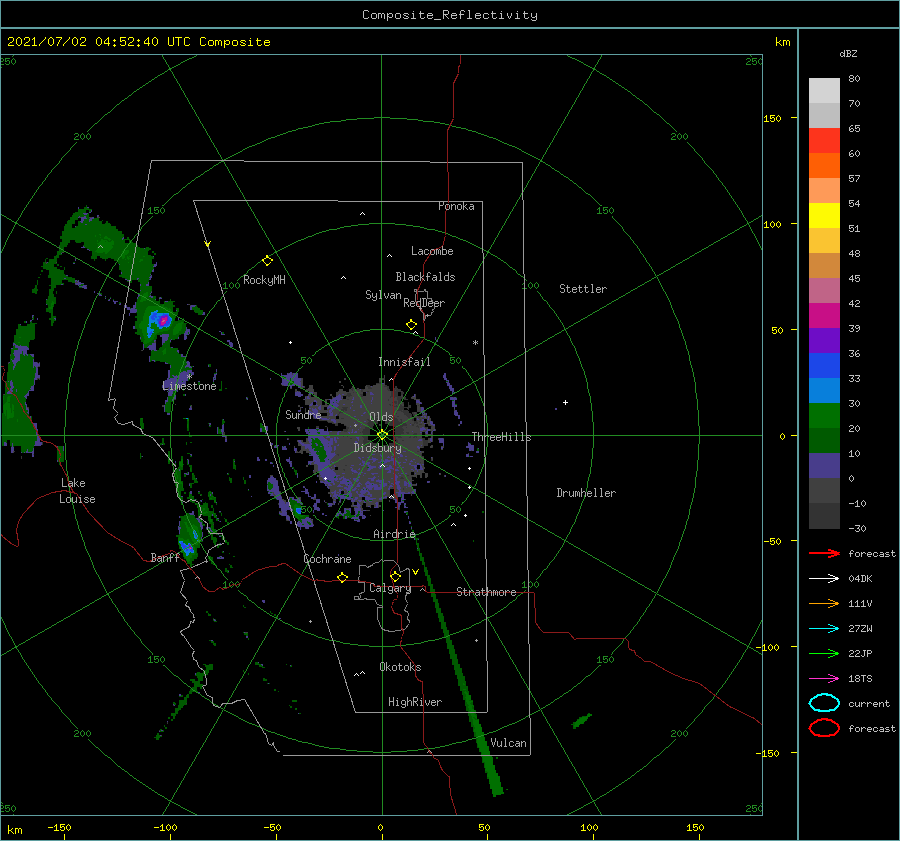Click the yellow diamond marker below Cochrane
The height and width of the screenshot is (841, 900).
[x=343, y=578]
